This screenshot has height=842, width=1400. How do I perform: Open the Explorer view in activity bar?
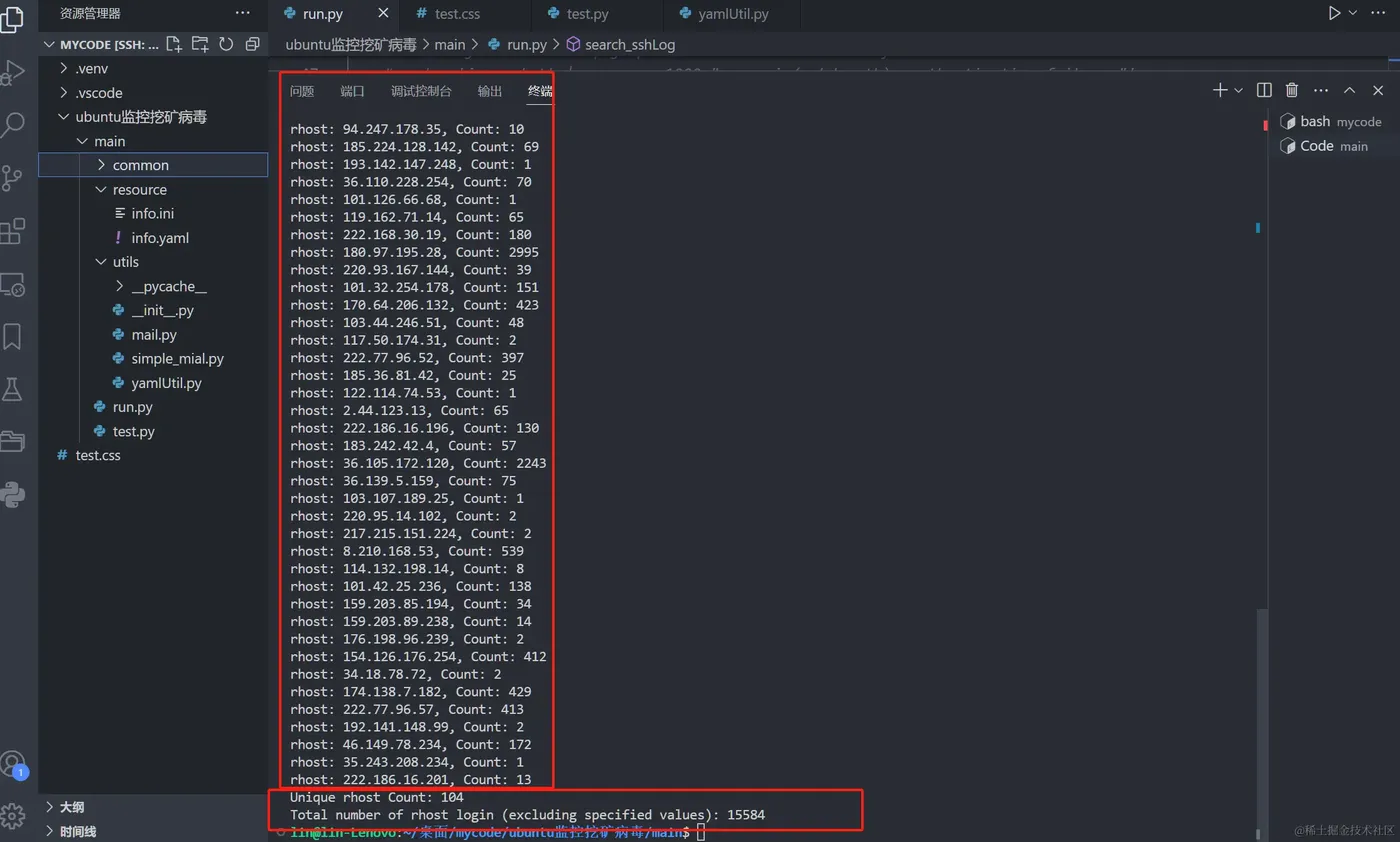click(11, 19)
